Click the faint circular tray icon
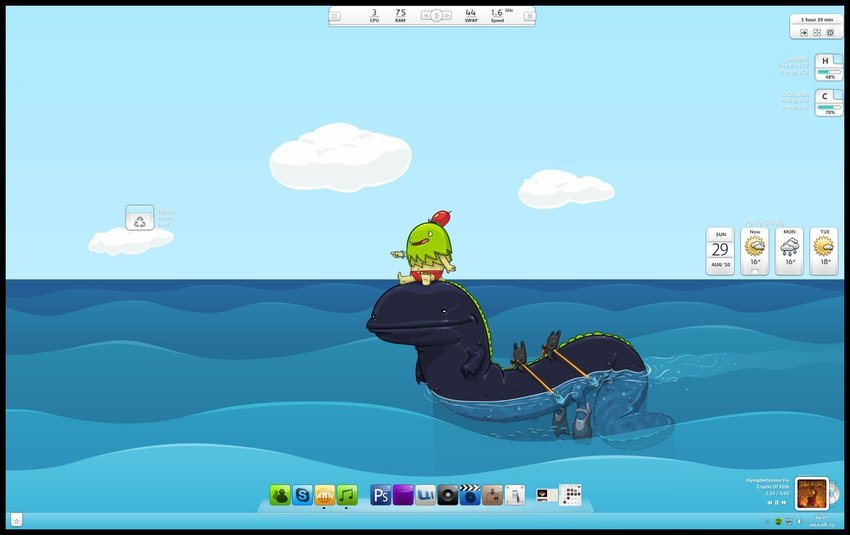Image resolution: width=850 pixels, height=535 pixels. 768,521
